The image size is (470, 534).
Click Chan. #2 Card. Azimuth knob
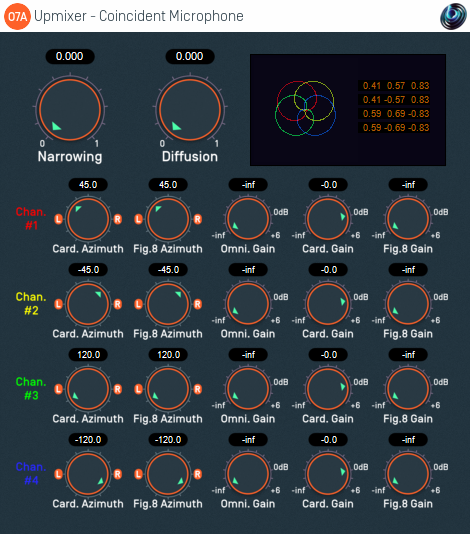(88, 304)
